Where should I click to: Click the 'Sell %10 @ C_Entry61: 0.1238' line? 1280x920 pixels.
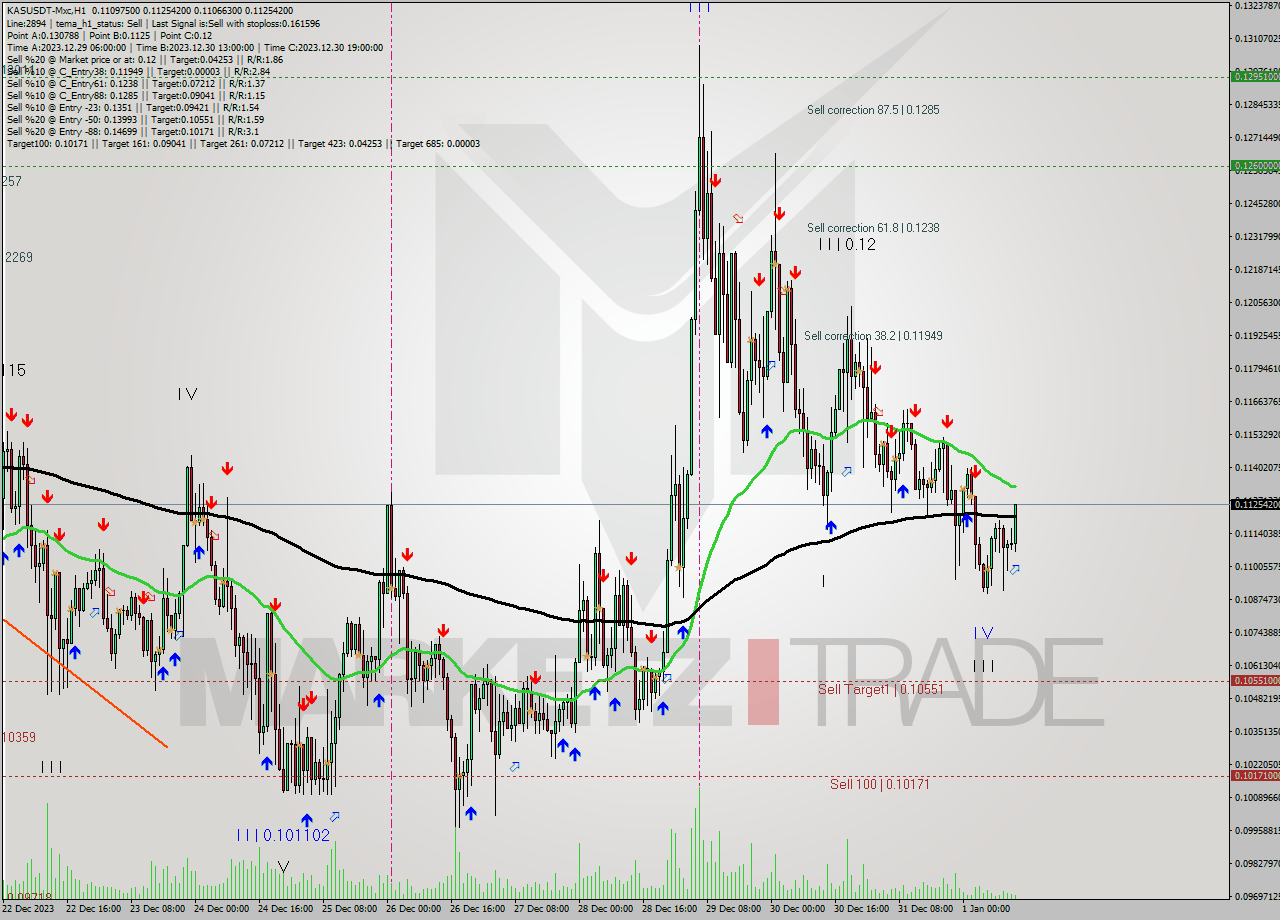pos(135,83)
